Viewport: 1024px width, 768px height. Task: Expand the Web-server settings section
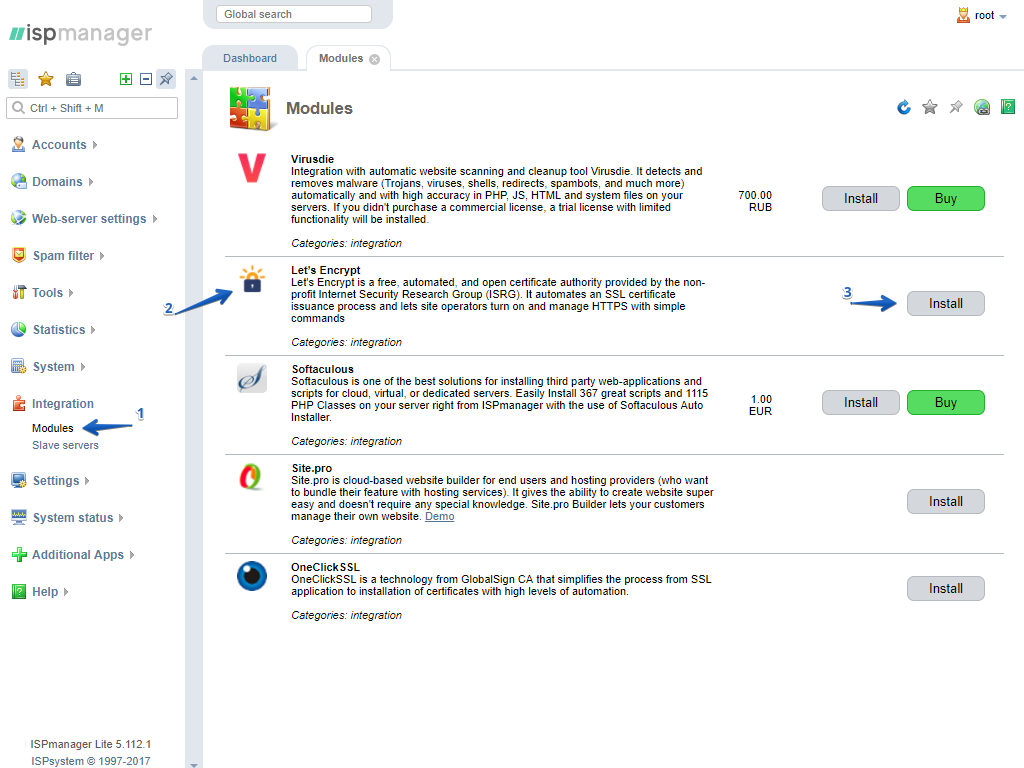click(155, 219)
